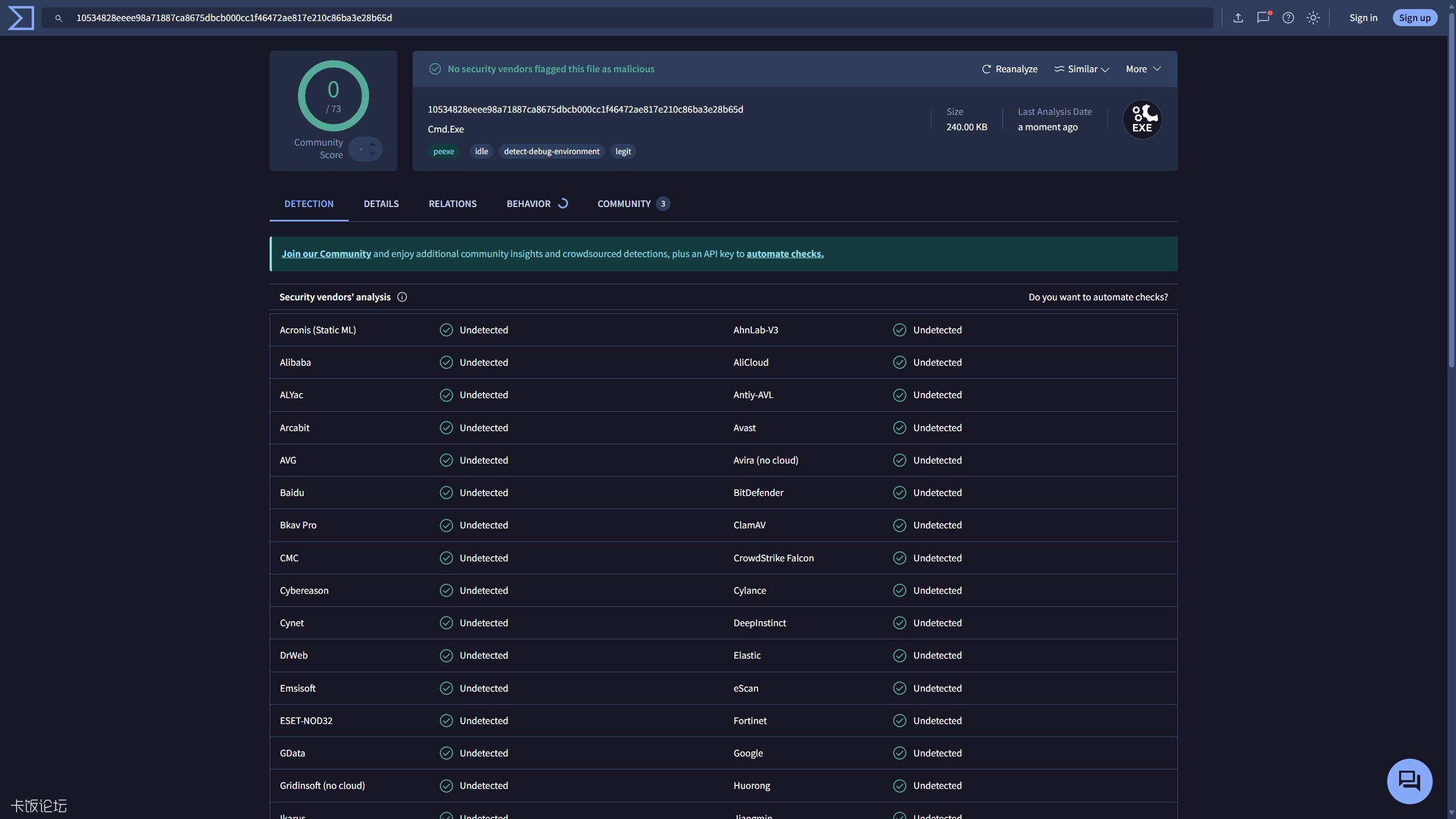Switch to the COMMUNITY tab
This screenshot has height=819, width=1456.
633,204
